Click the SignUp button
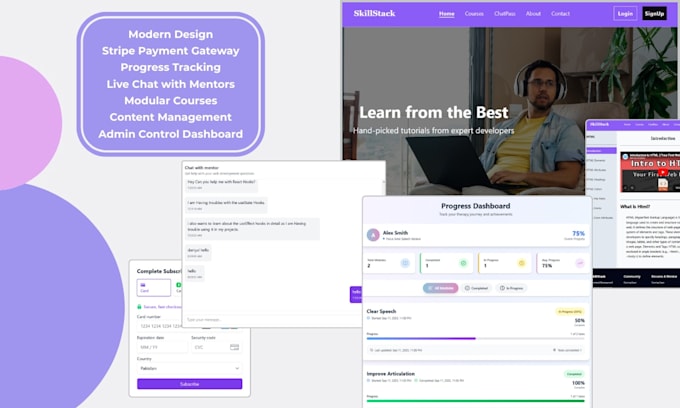Viewport: 680px width, 408px height. [654, 13]
